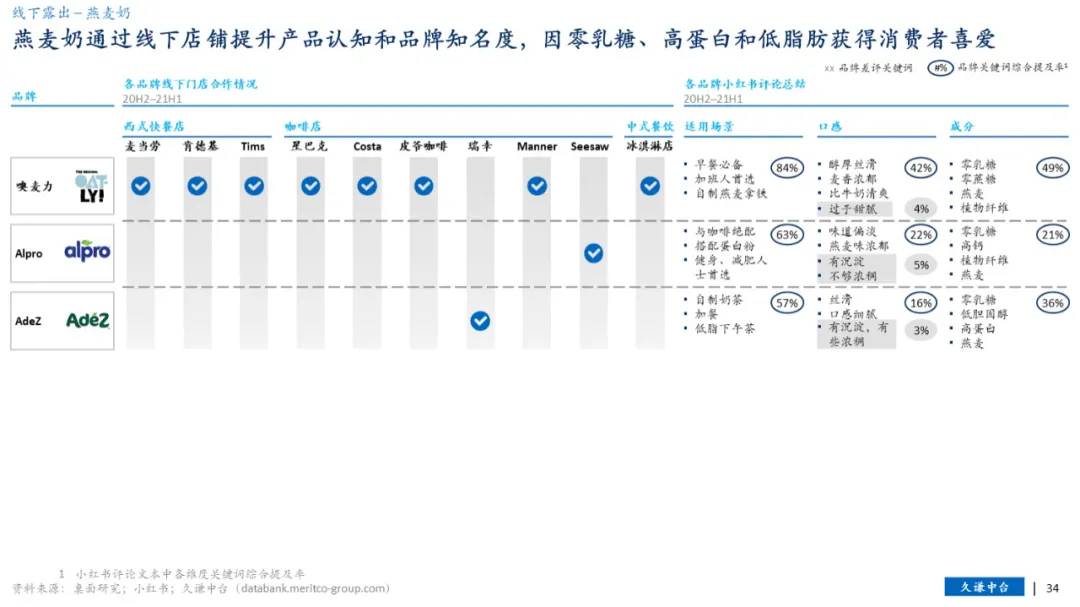Click the 63% badge for Alpro
1080x607 pixels.
[787, 235]
